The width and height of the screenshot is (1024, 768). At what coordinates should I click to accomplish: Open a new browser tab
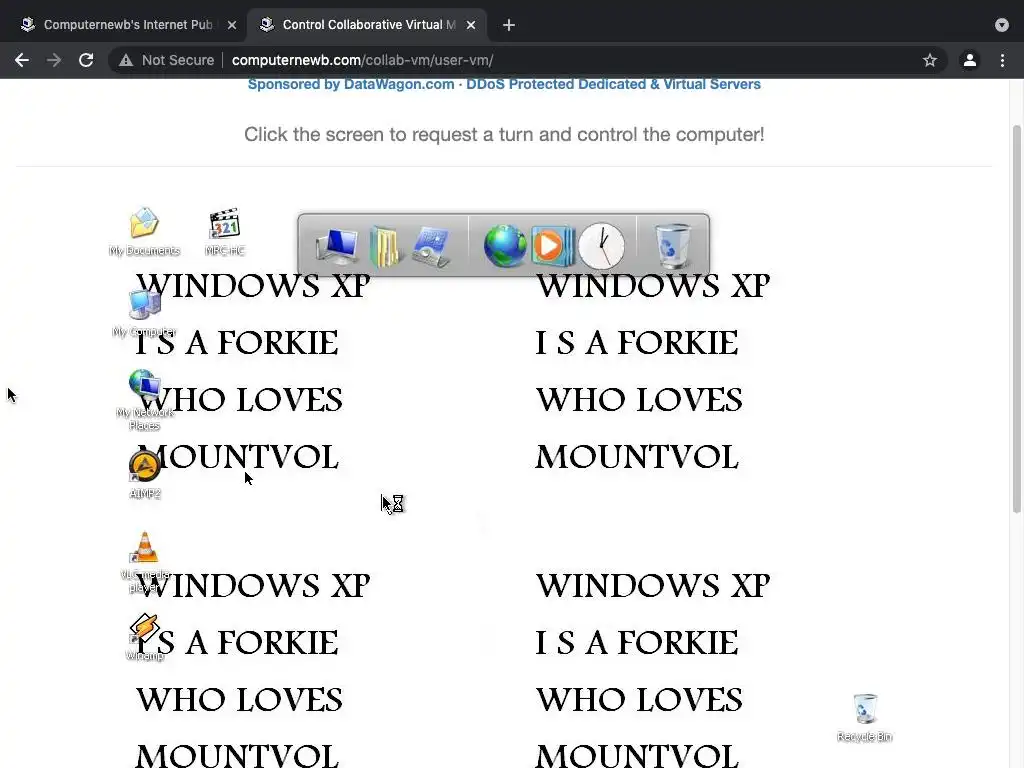(509, 25)
